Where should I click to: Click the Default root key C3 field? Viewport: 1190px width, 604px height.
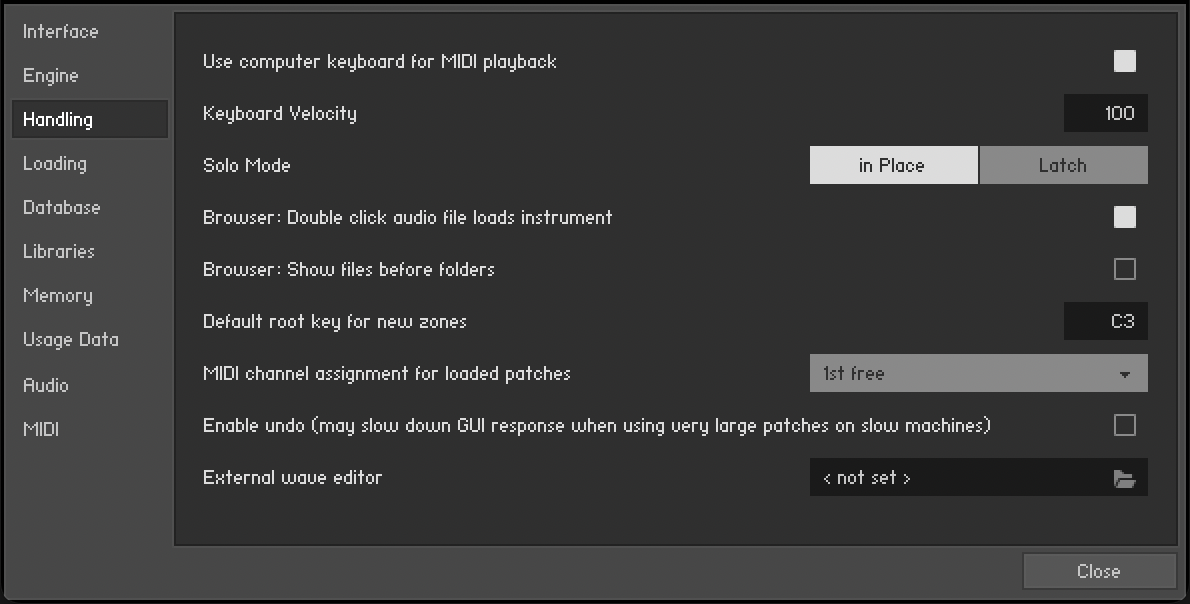1105,322
